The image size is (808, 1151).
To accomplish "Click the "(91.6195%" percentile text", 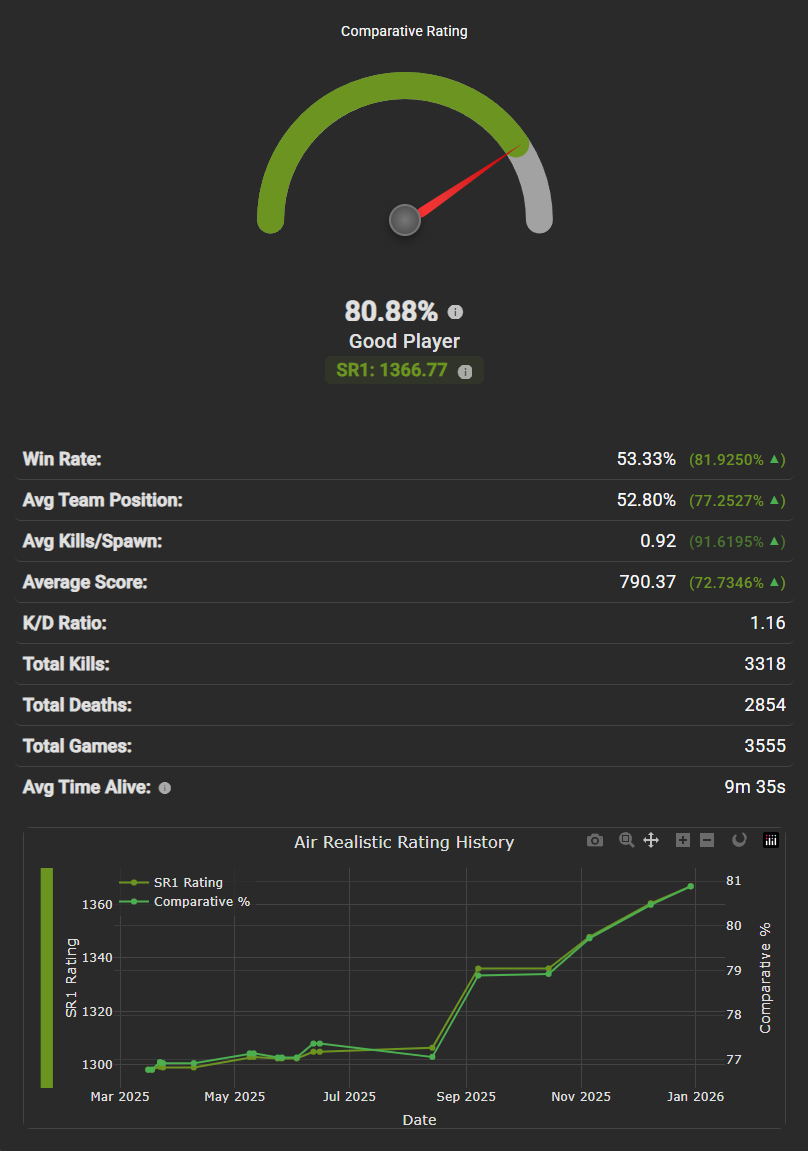I will tap(727, 542).
